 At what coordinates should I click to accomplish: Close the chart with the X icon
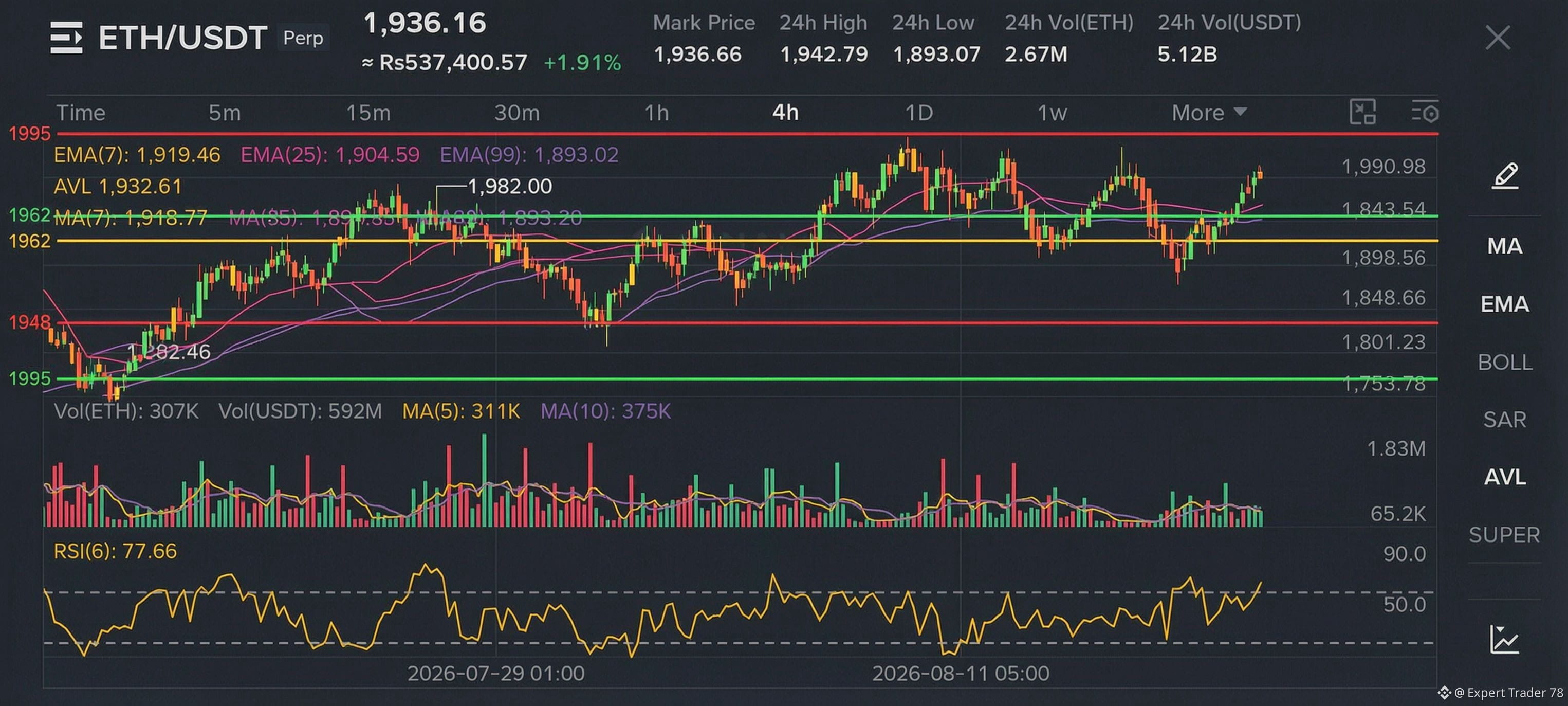[x=1498, y=38]
